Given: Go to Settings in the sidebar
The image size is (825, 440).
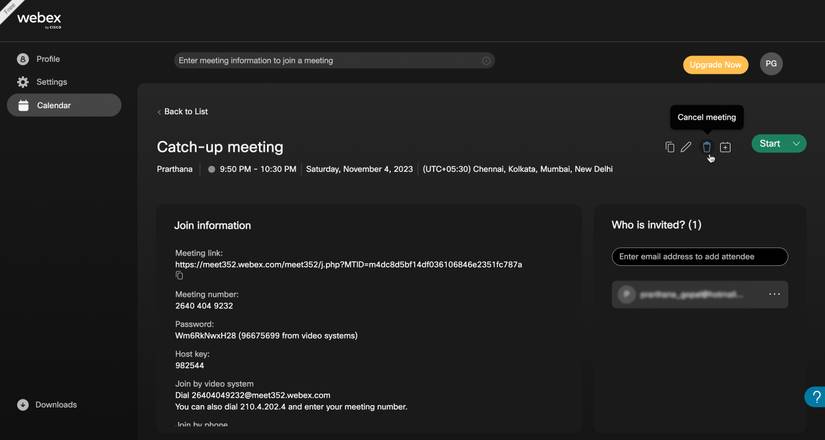Looking at the screenshot, I should (x=51, y=82).
